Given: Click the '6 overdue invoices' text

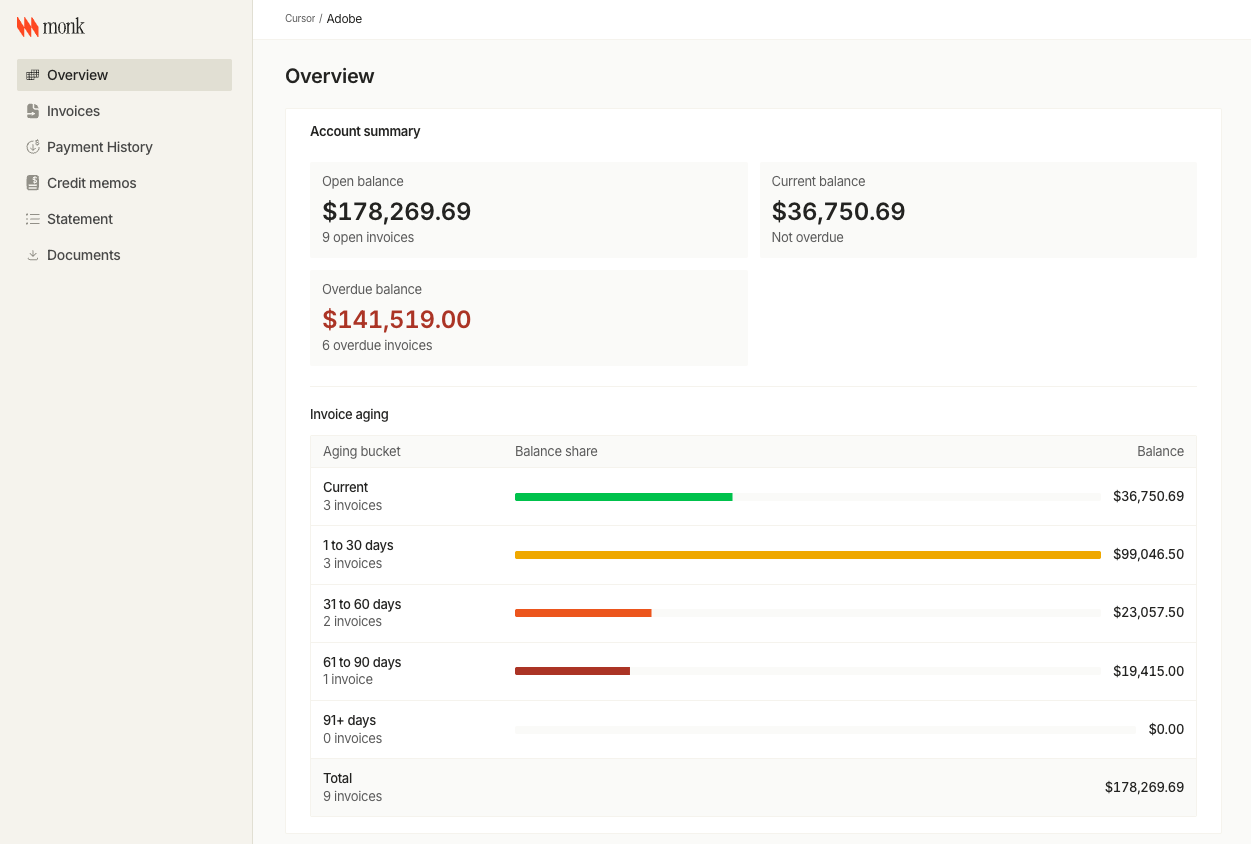Looking at the screenshot, I should point(377,346).
